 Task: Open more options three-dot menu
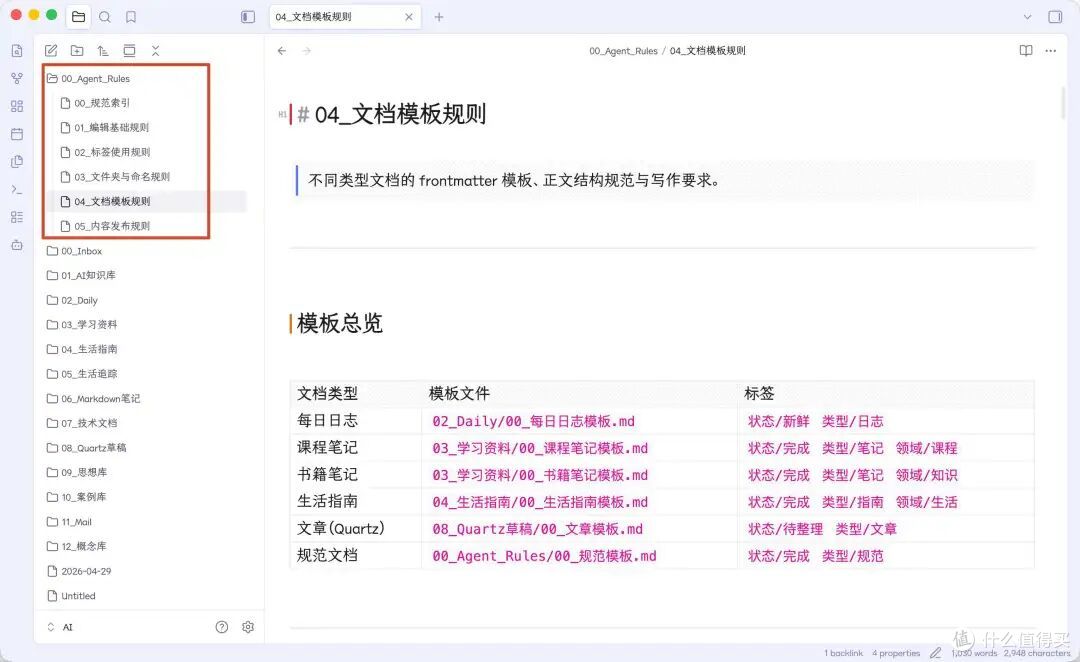click(x=1050, y=50)
